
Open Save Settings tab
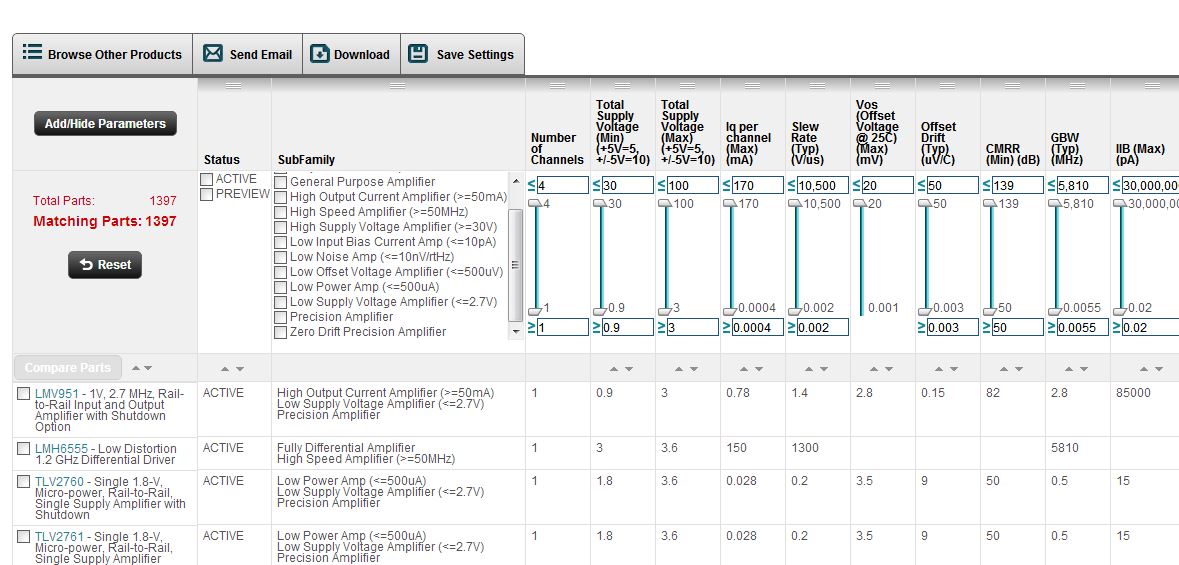462,54
